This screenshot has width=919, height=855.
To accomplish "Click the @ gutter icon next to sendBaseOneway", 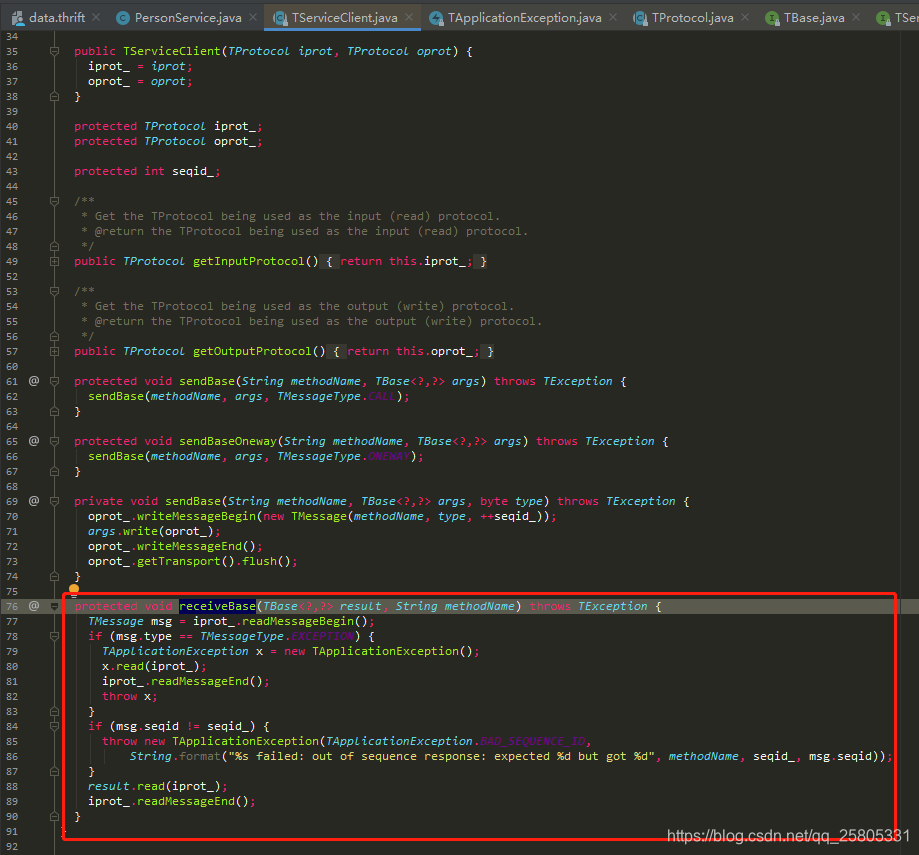I will click(x=33, y=441).
